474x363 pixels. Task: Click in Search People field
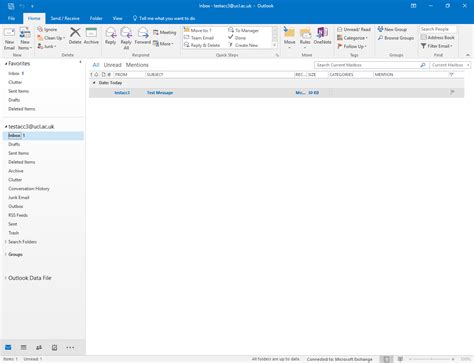tap(438, 29)
